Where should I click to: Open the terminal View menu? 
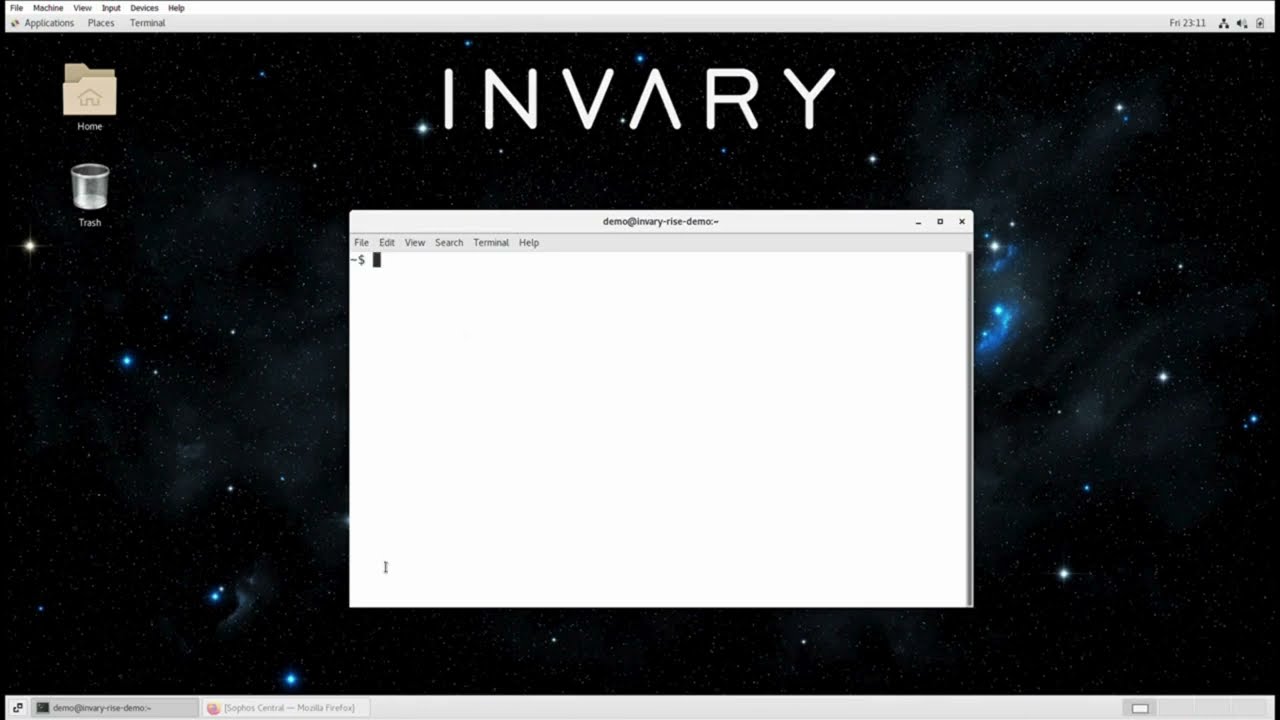(x=414, y=243)
